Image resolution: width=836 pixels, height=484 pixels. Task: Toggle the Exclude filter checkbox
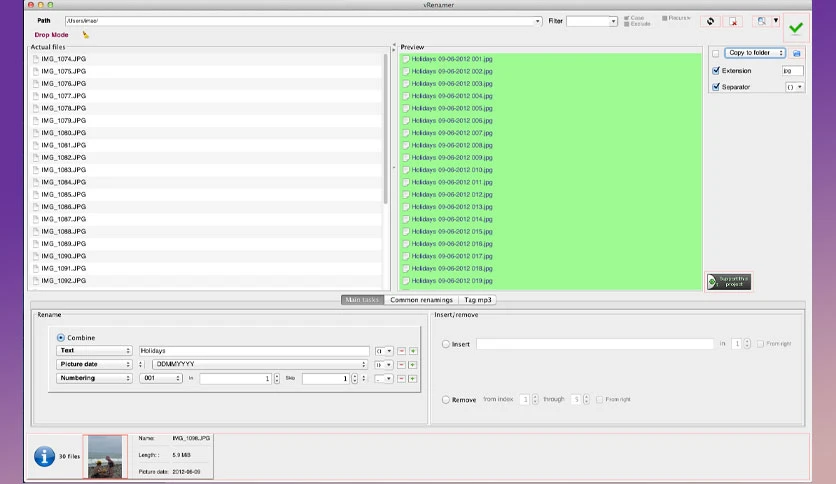click(626, 24)
